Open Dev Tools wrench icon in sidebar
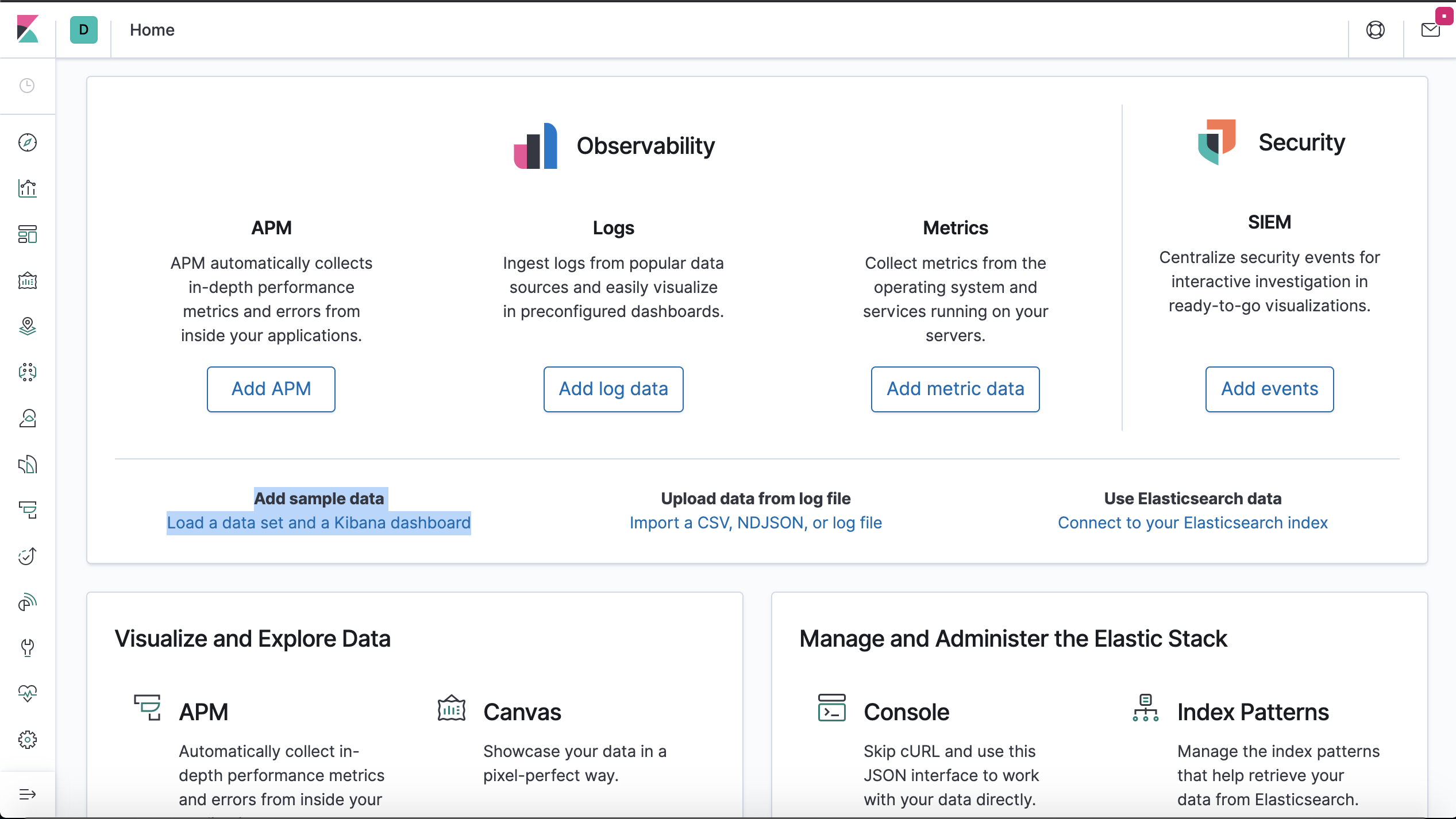Screen dimensions: 1456x819 point(28,648)
